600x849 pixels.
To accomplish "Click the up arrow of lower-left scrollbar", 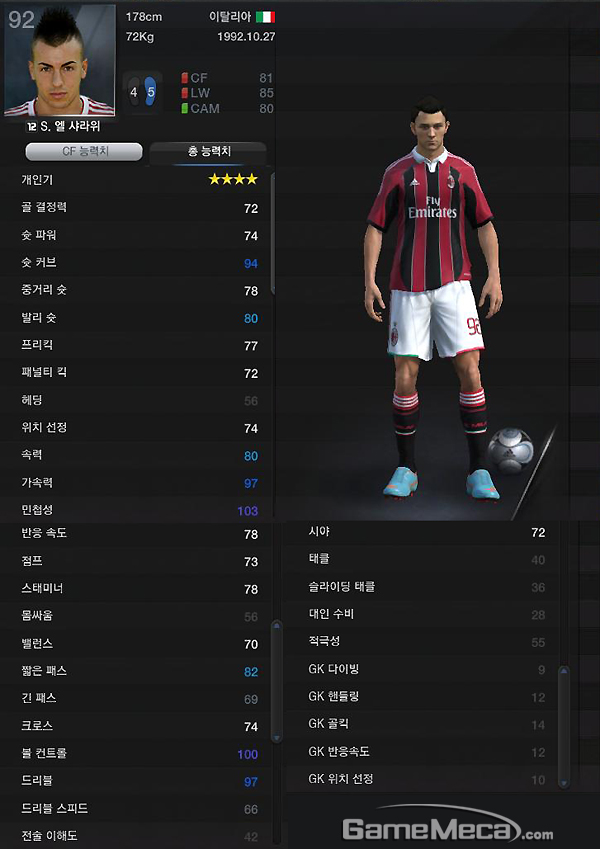I will (x=277, y=626).
